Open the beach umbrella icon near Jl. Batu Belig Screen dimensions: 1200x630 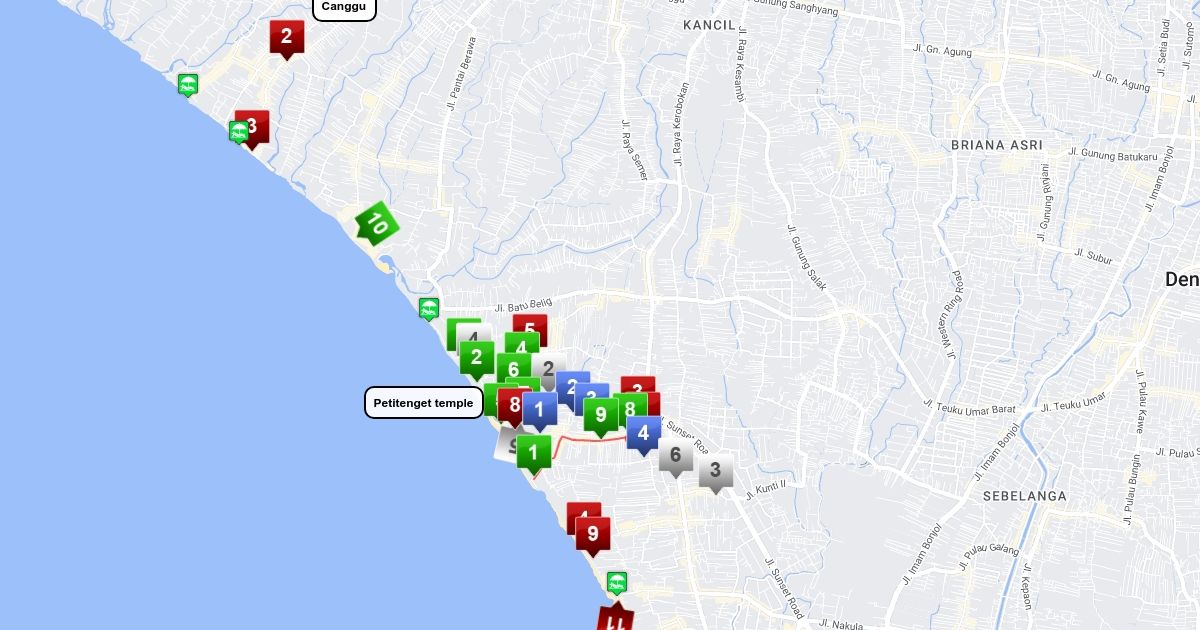click(x=428, y=309)
